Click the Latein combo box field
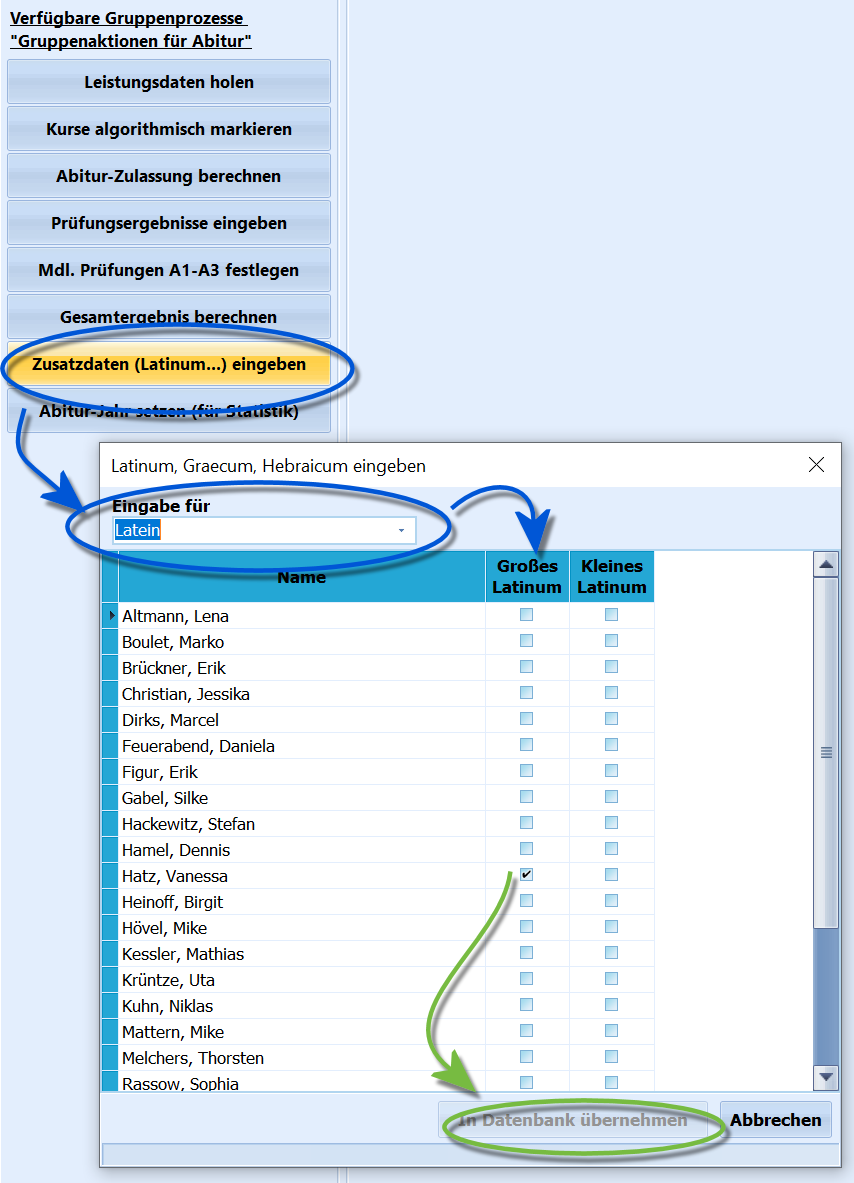 [x=264, y=530]
